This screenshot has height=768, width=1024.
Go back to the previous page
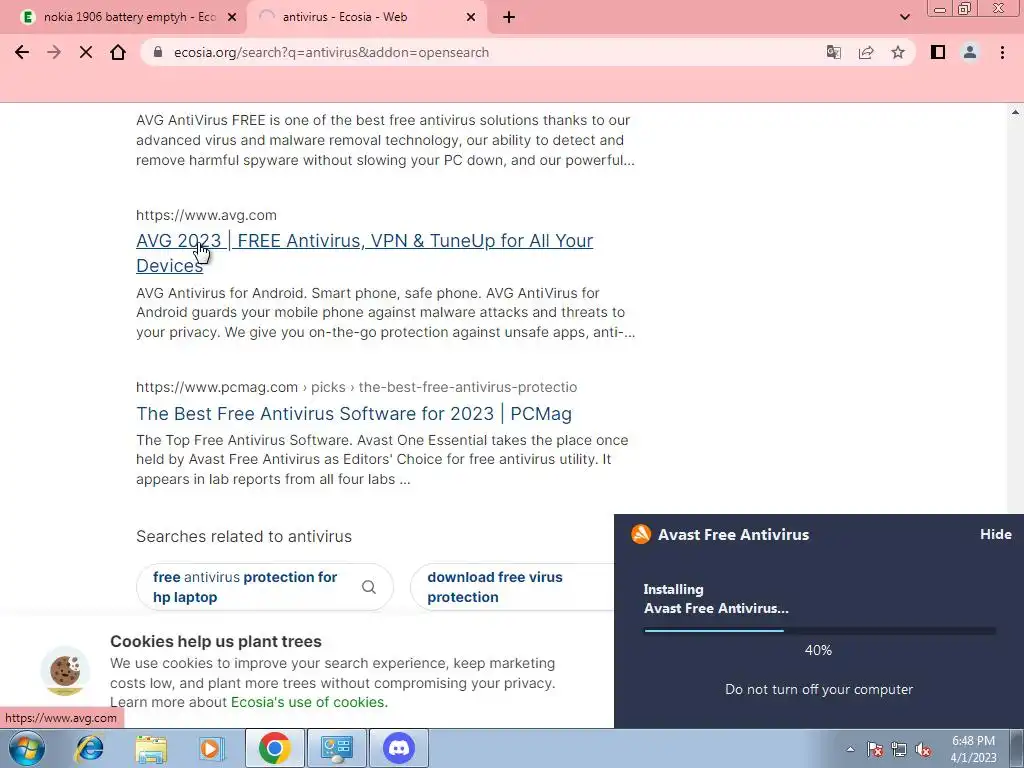click(x=22, y=52)
